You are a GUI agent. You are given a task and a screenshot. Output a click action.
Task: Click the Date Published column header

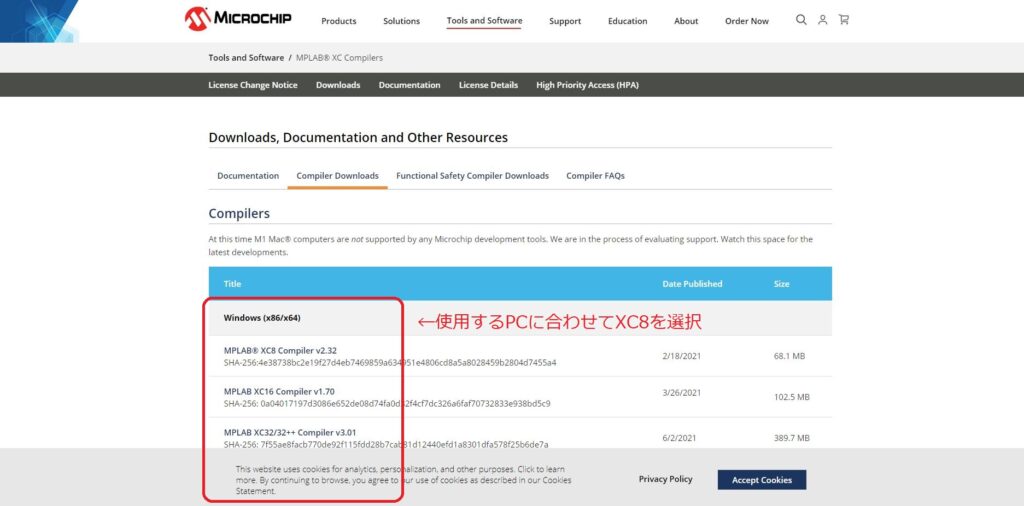(692, 284)
